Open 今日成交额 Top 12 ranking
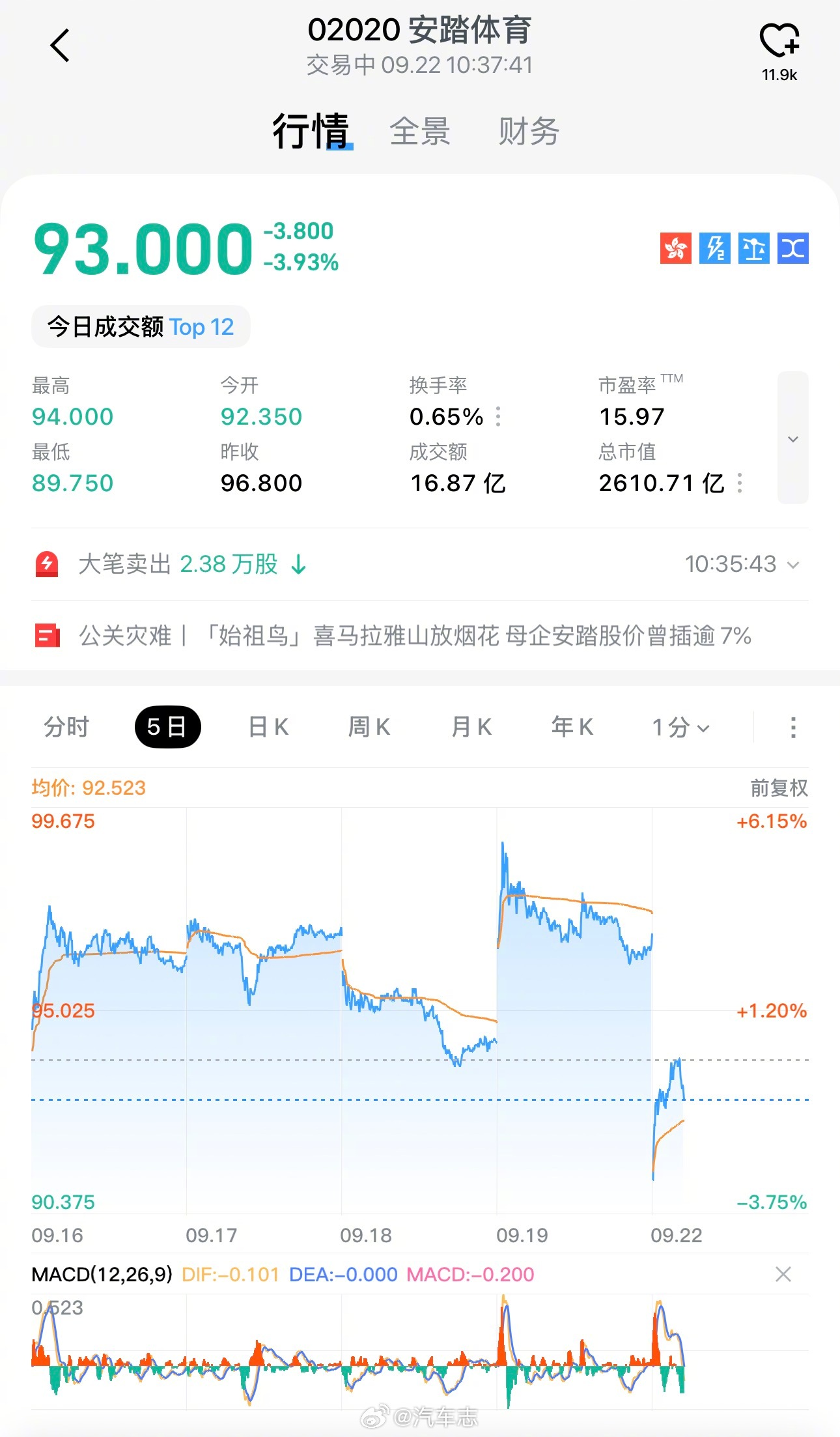This screenshot has height=1437, width=840. coord(141,326)
